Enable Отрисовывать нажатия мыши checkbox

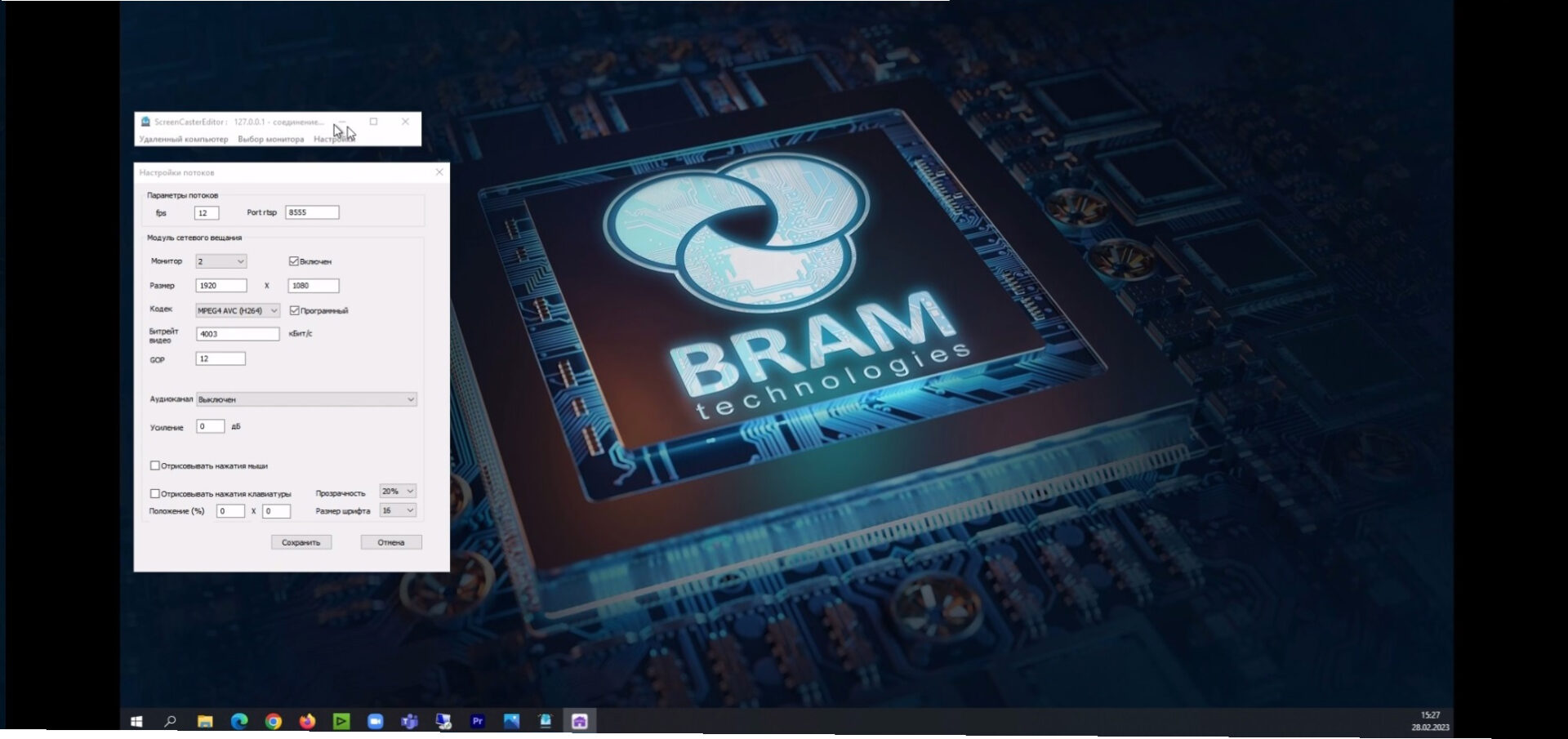click(x=155, y=465)
